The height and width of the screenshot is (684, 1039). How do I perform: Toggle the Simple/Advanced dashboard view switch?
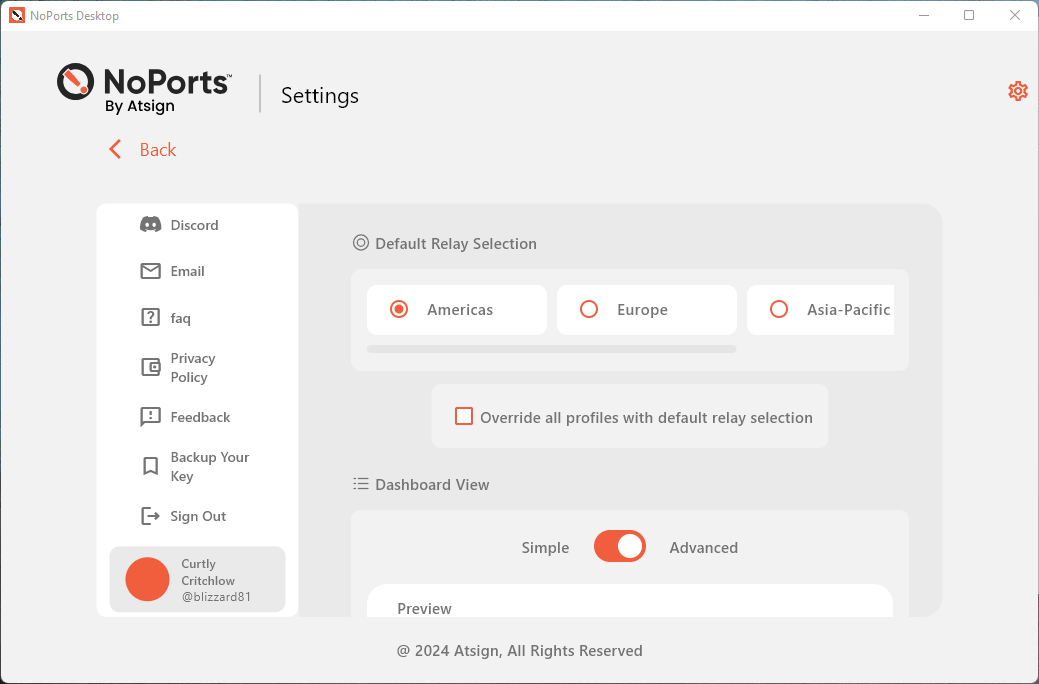pyautogui.click(x=620, y=547)
